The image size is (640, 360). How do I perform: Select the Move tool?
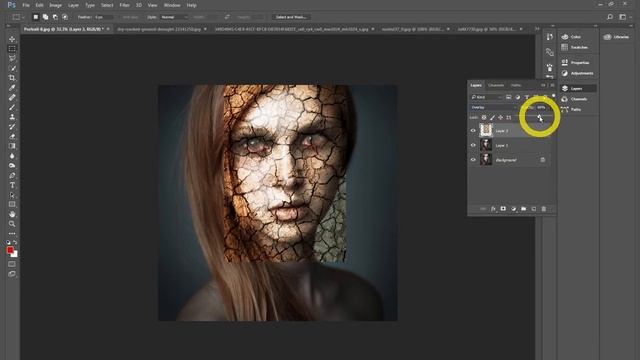click(12, 39)
